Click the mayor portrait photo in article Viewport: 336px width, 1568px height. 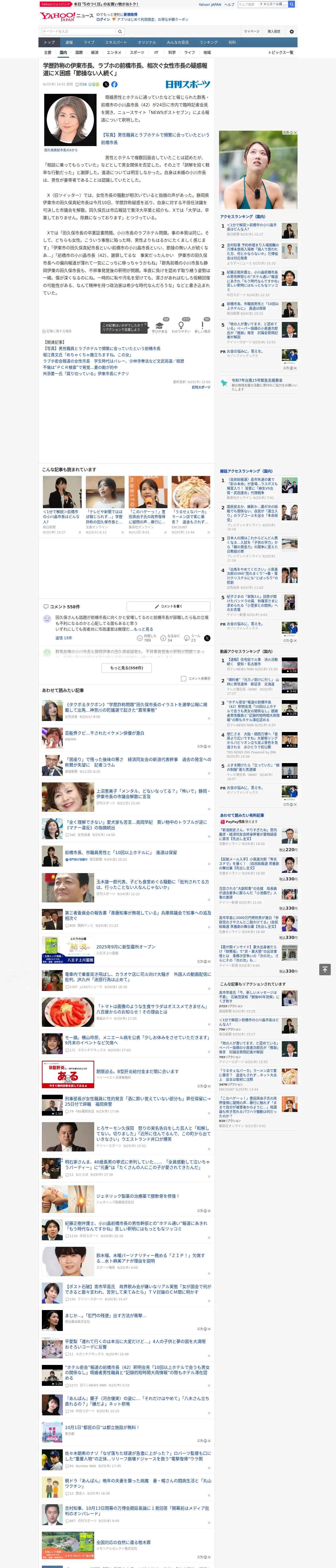(x=70, y=119)
